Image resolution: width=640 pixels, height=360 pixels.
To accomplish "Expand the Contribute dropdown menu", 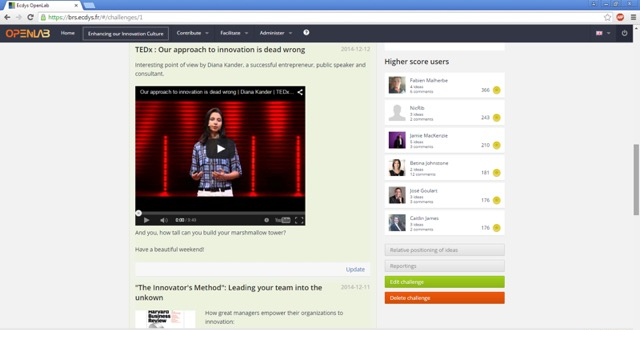I will pyautogui.click(x=193, y=33).
